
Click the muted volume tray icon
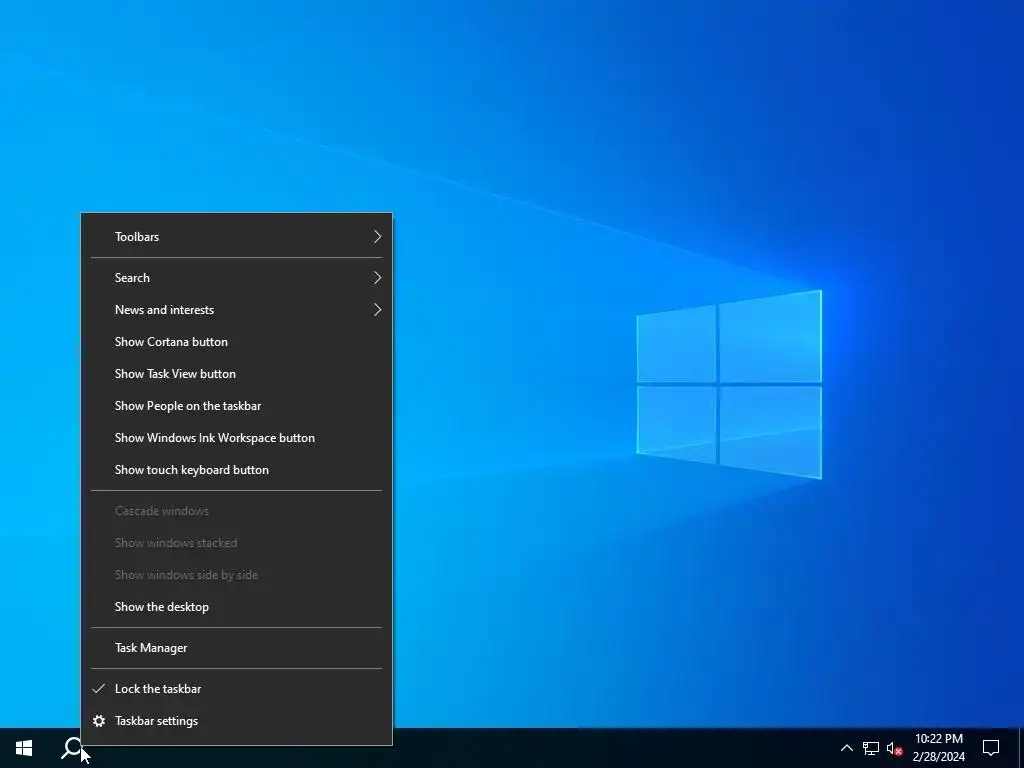click(895, 748)
